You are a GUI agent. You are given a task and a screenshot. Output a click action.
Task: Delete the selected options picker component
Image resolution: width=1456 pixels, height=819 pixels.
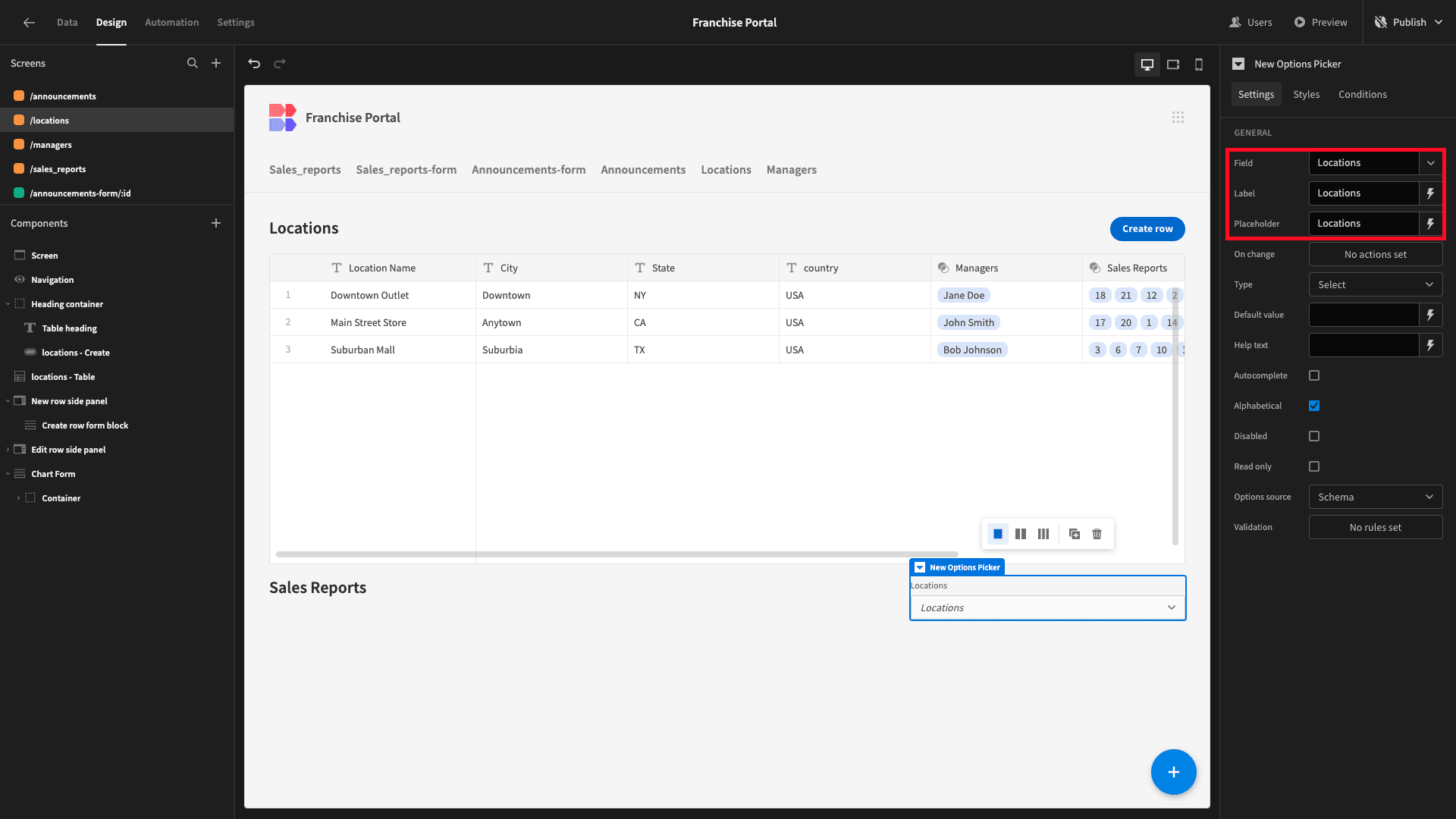(x=1097, y=534)
